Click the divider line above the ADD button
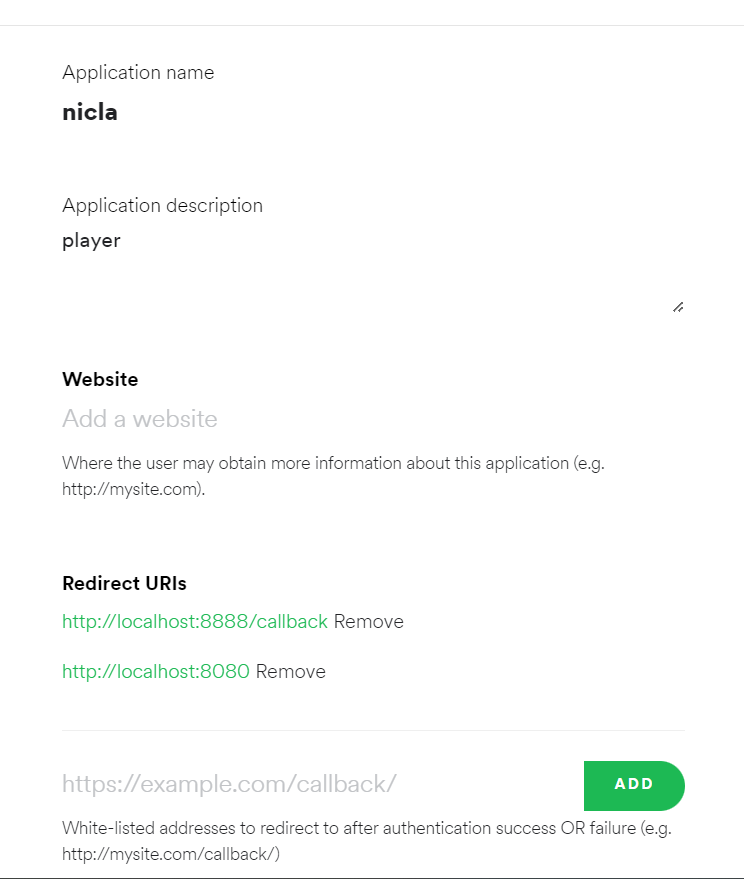The height and width of the screenshot is (879, 744). (x=373, y=730)
